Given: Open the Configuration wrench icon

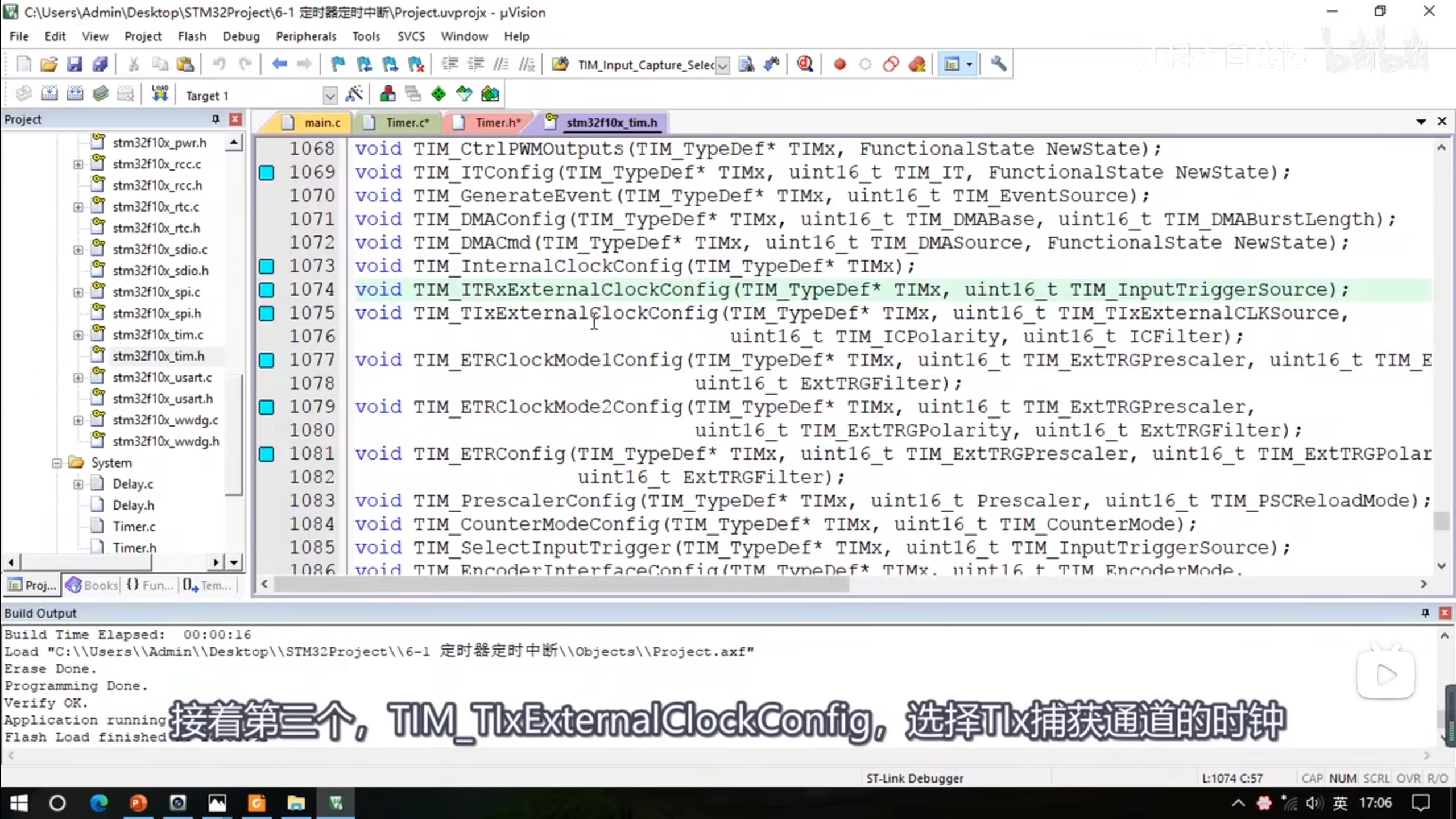Looking at the screenshot, I should [998, 64].
